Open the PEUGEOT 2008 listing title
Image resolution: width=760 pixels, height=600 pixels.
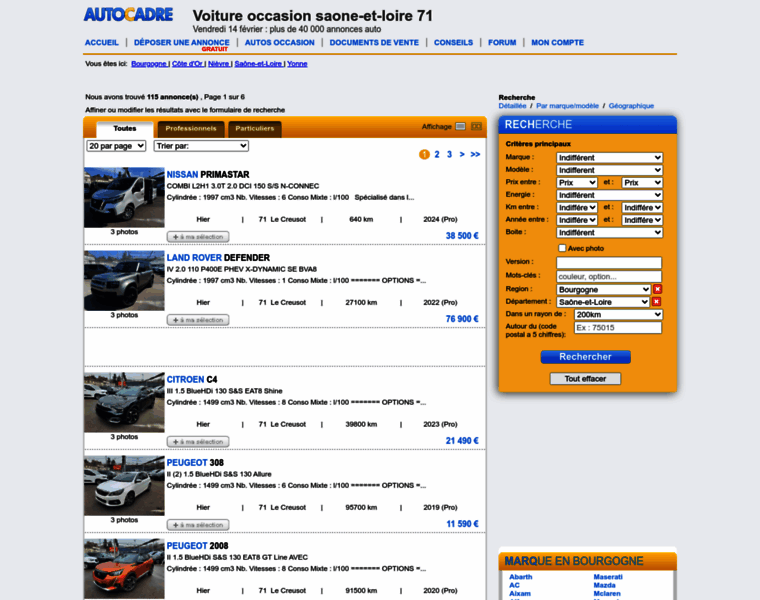(197, 546)
